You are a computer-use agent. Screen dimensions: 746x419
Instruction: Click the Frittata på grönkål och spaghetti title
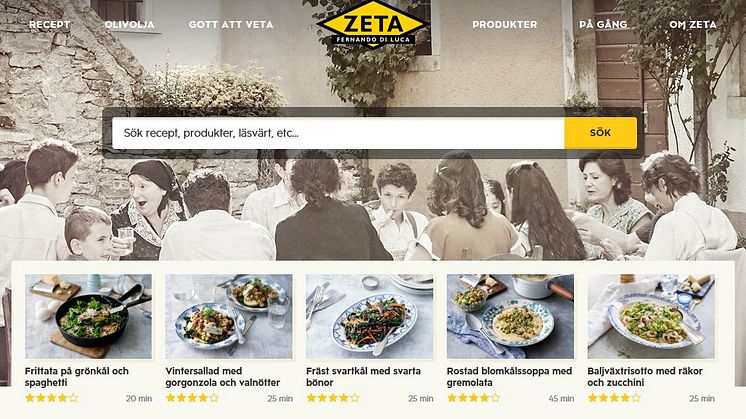pos(77,377)
